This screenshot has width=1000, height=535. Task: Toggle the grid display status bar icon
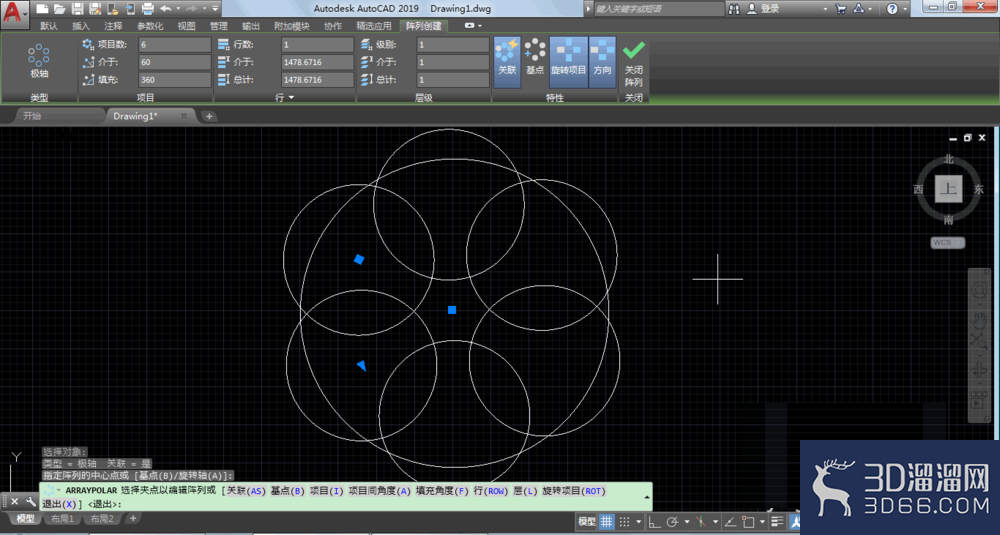606,522
